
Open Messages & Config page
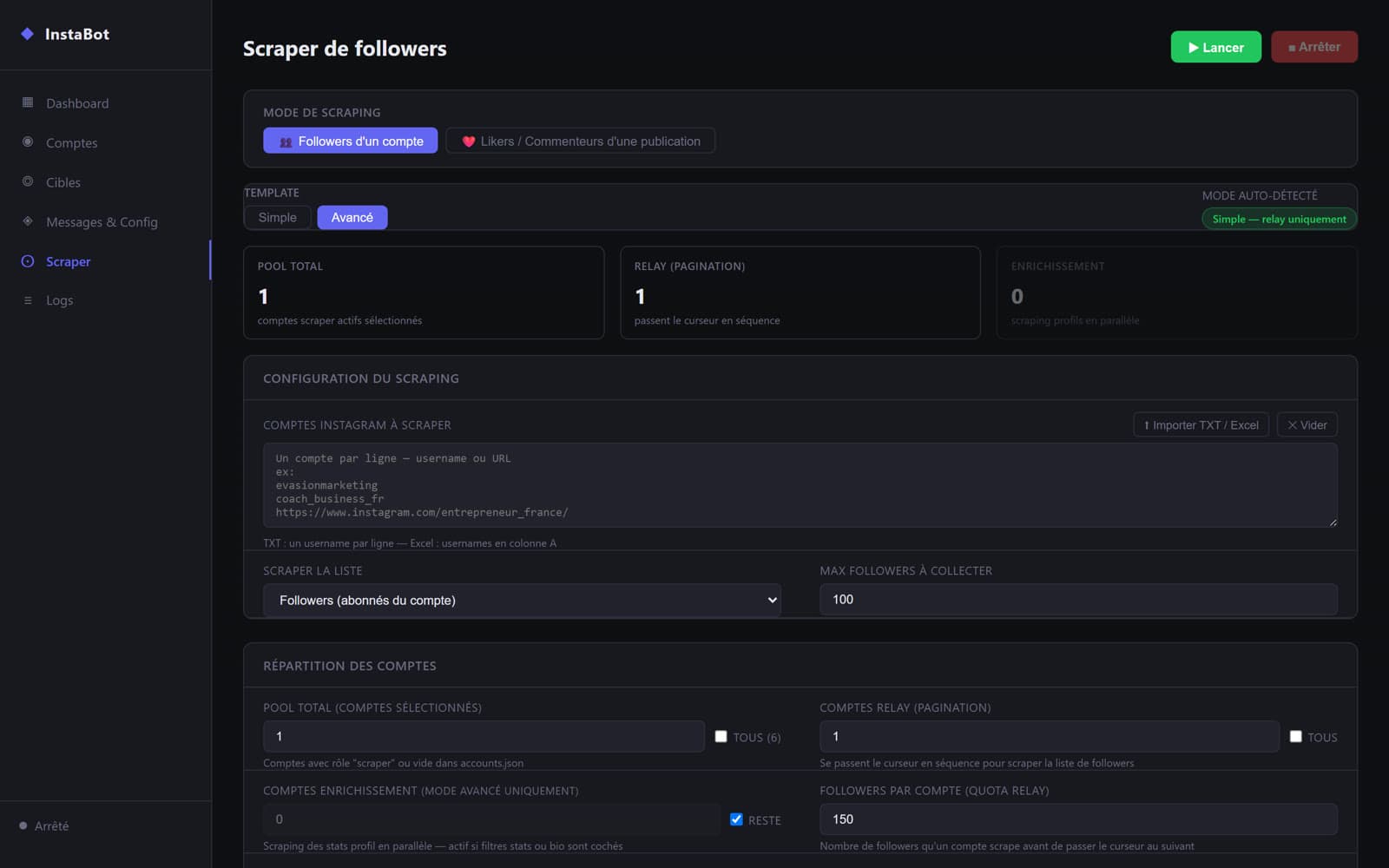[105, 222]
